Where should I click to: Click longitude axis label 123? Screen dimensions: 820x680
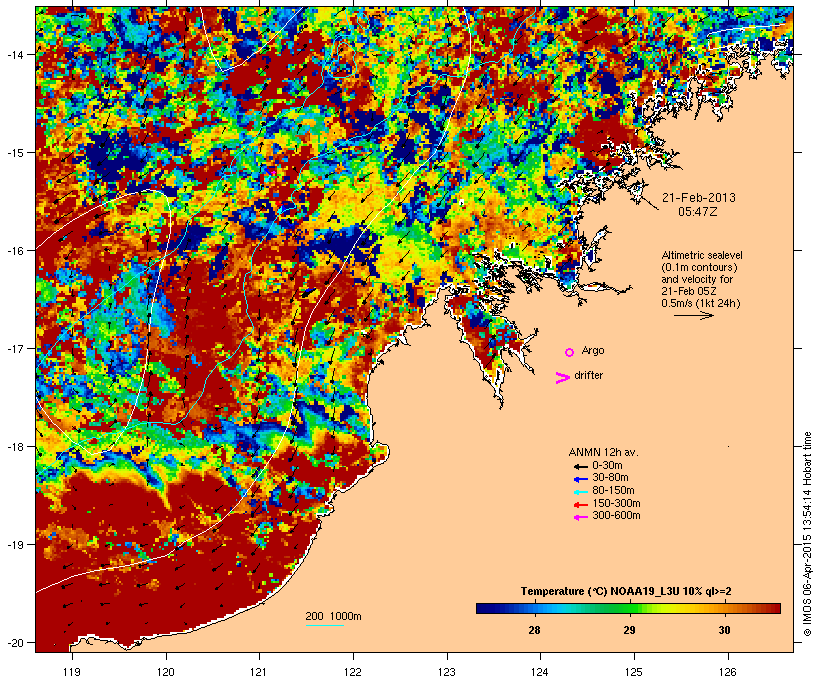pyautogui.click(x=447, y=672)
